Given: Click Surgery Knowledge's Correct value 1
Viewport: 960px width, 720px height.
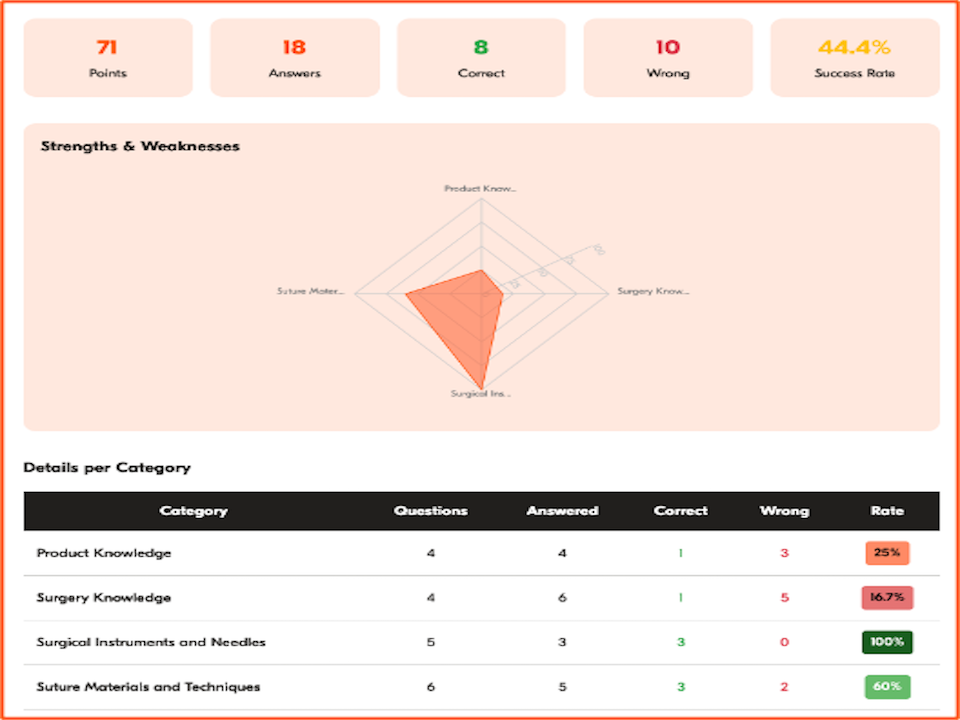Looking at the screenshot, I should coord(681,598).
